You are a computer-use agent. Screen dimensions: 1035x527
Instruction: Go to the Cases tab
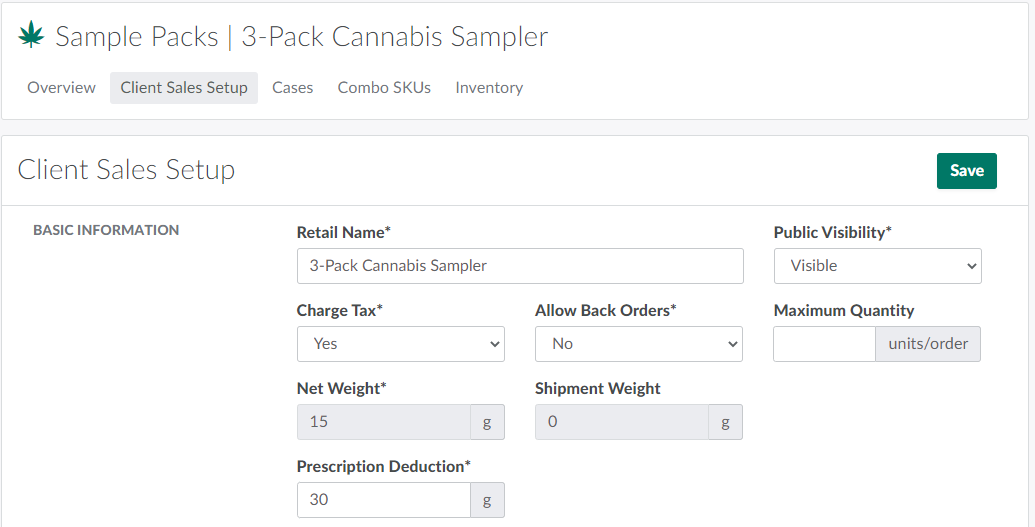tap(293, 88)
